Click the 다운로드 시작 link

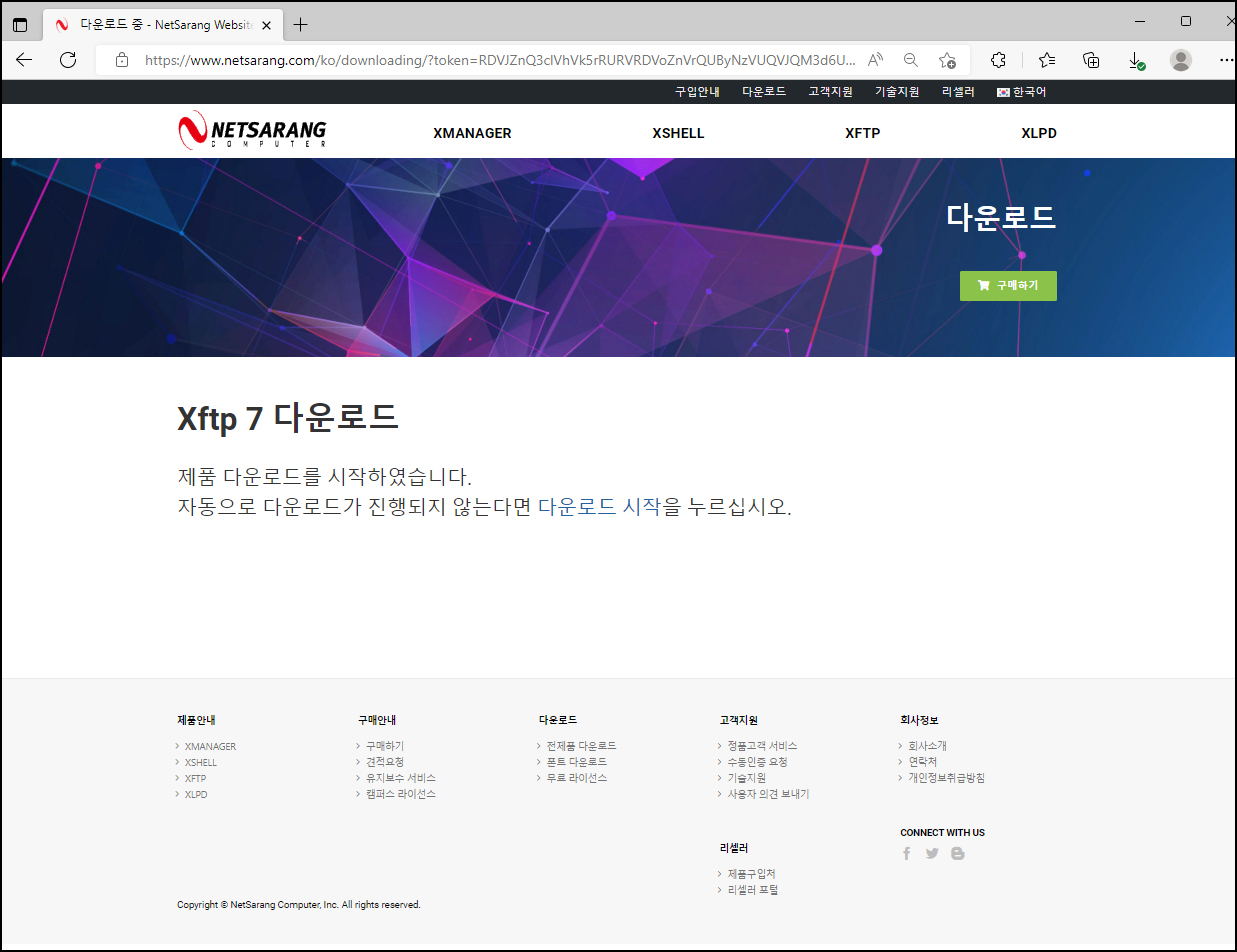point(599,506)
